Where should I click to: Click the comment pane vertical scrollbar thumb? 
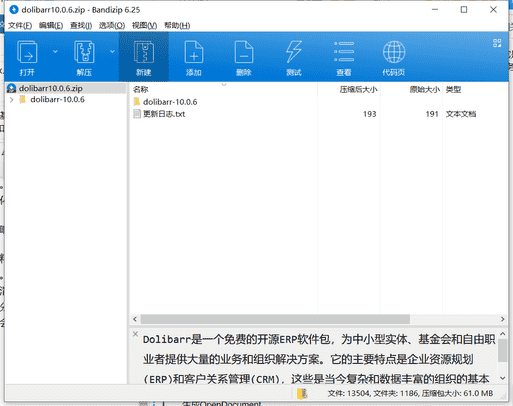point(503,350)
